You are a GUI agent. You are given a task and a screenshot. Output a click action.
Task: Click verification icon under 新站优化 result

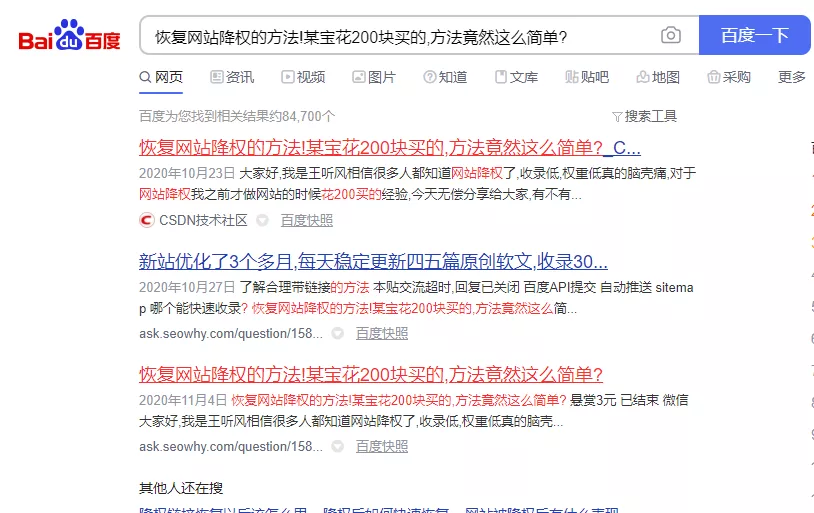tap(338, 333)
